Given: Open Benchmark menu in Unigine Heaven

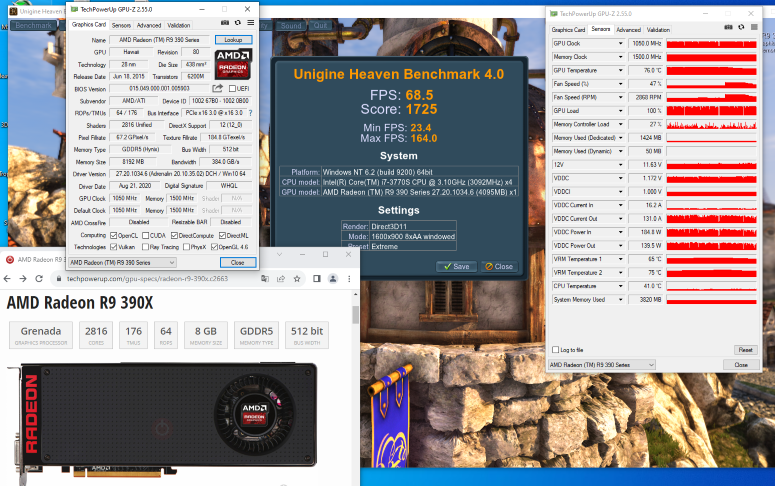Looking at the screenshot, I should (x=33, y=25).
